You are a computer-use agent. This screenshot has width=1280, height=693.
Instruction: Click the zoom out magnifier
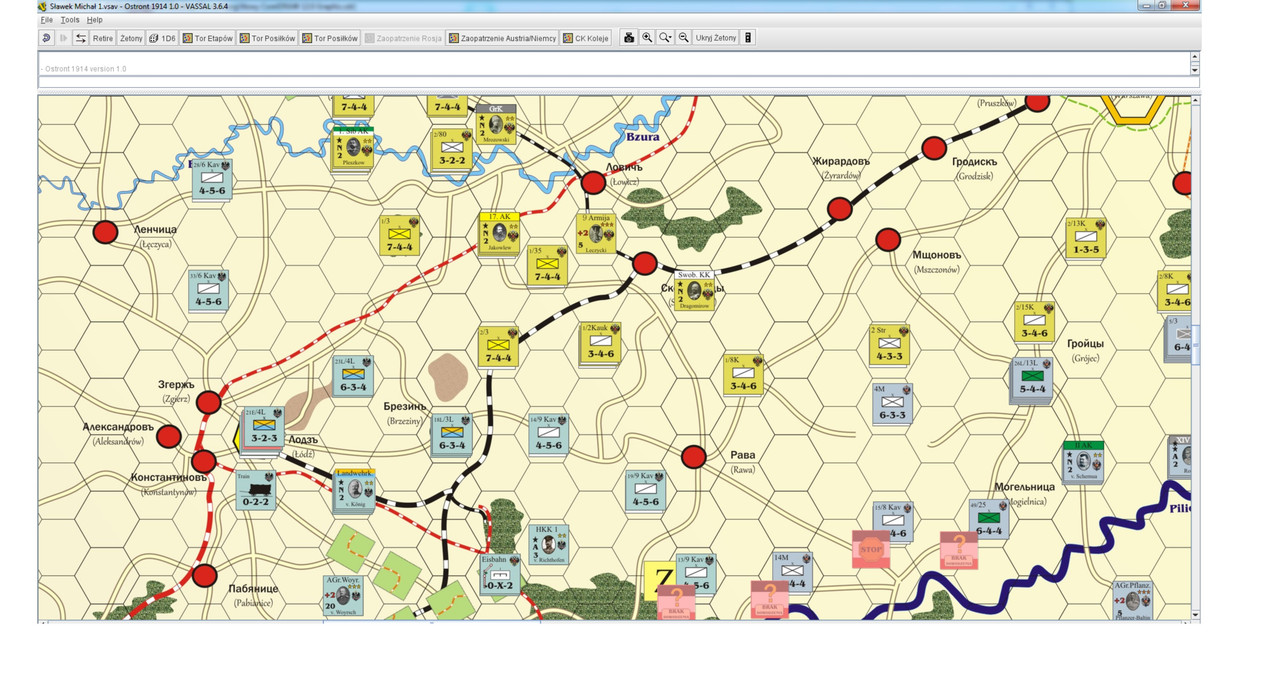tap(683, 38)
